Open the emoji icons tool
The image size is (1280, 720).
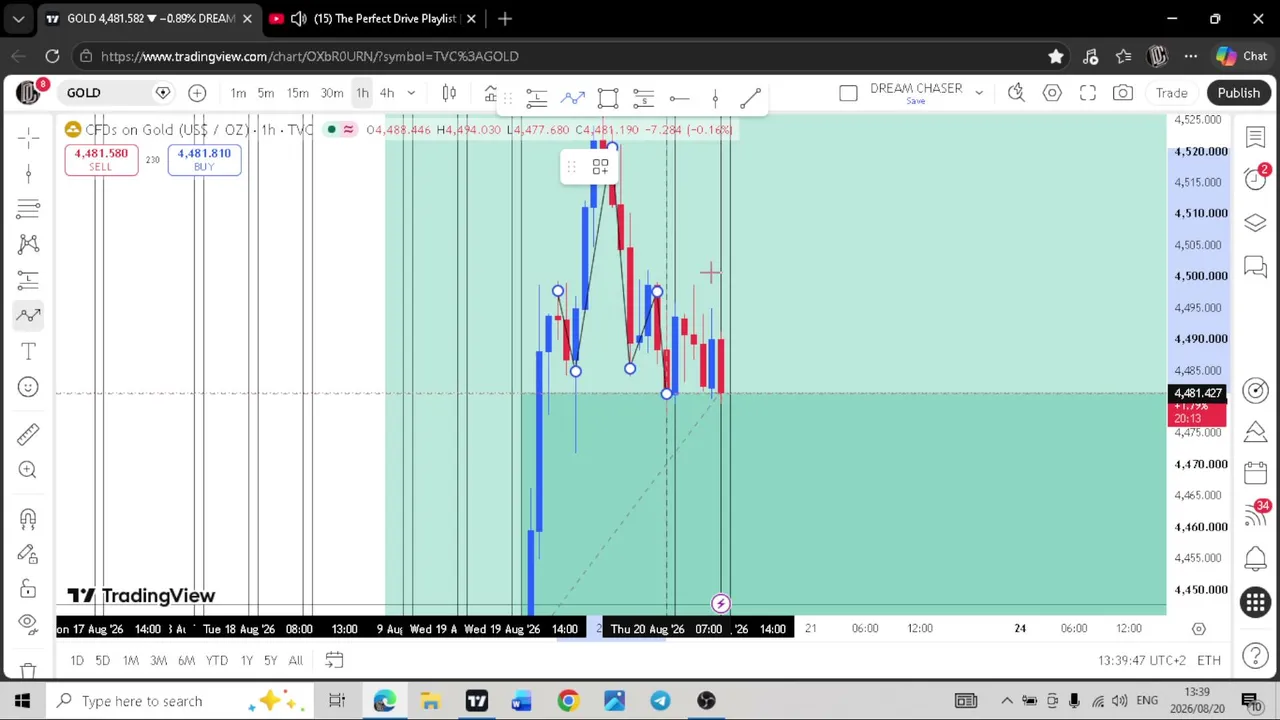pyautogui.click(x=28, y=387)
